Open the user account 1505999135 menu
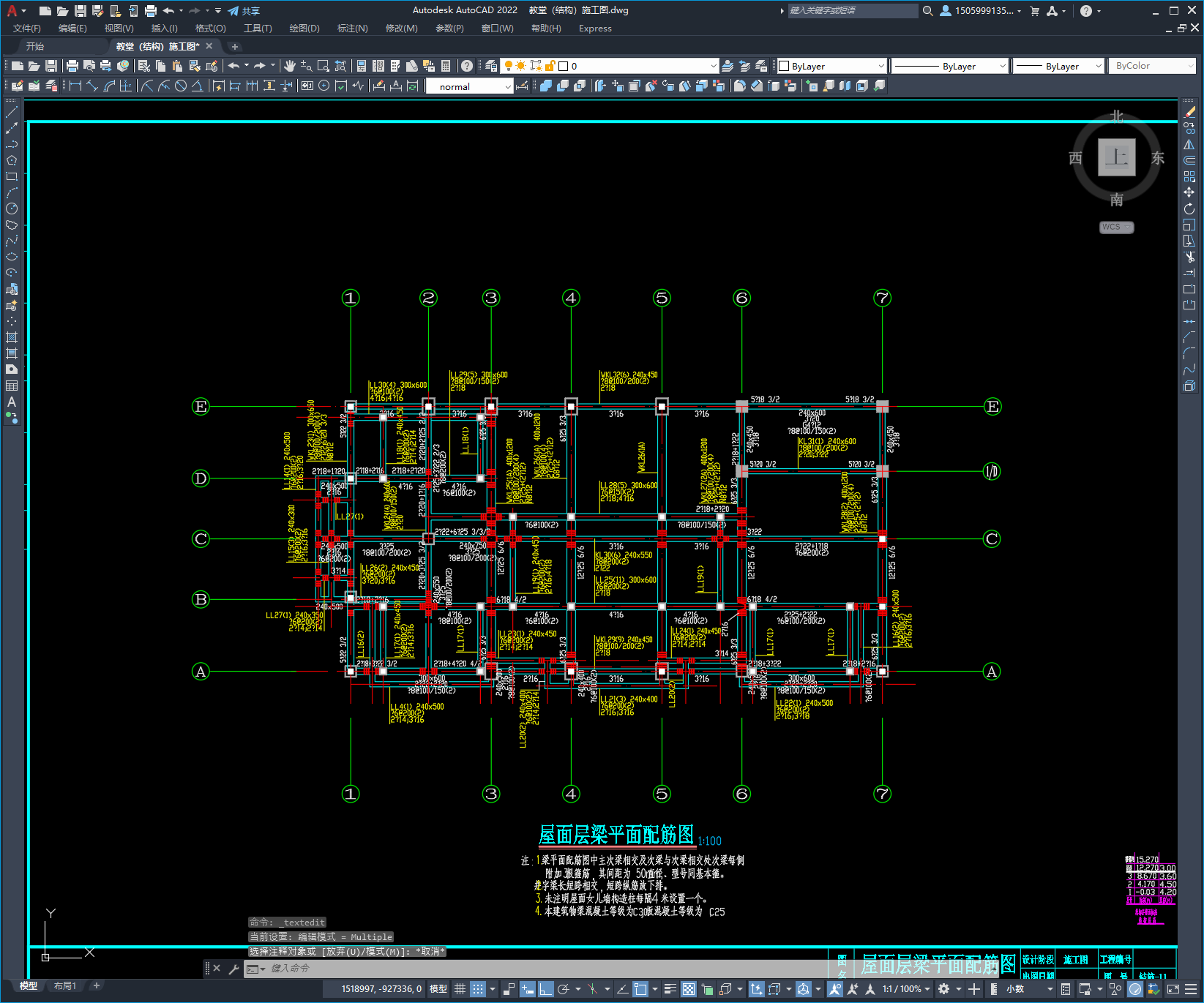The width and height of the screenshot is (1204, 1003). (981, 11)
